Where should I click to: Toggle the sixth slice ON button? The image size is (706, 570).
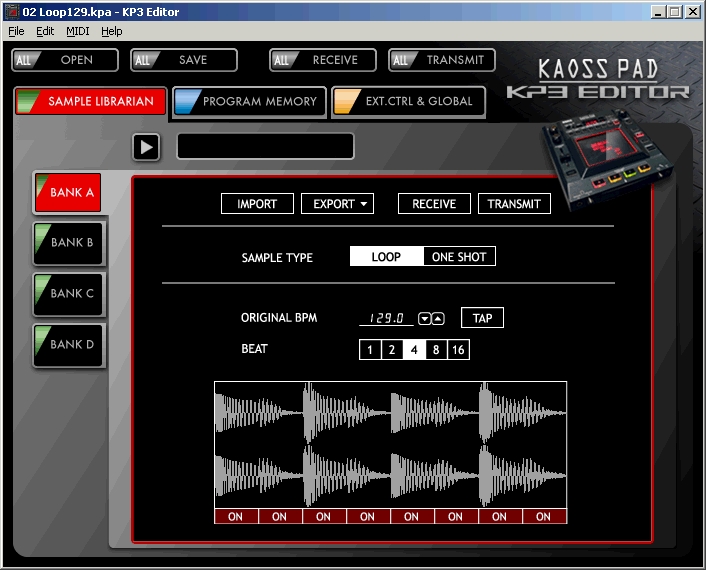pos(456,516)
